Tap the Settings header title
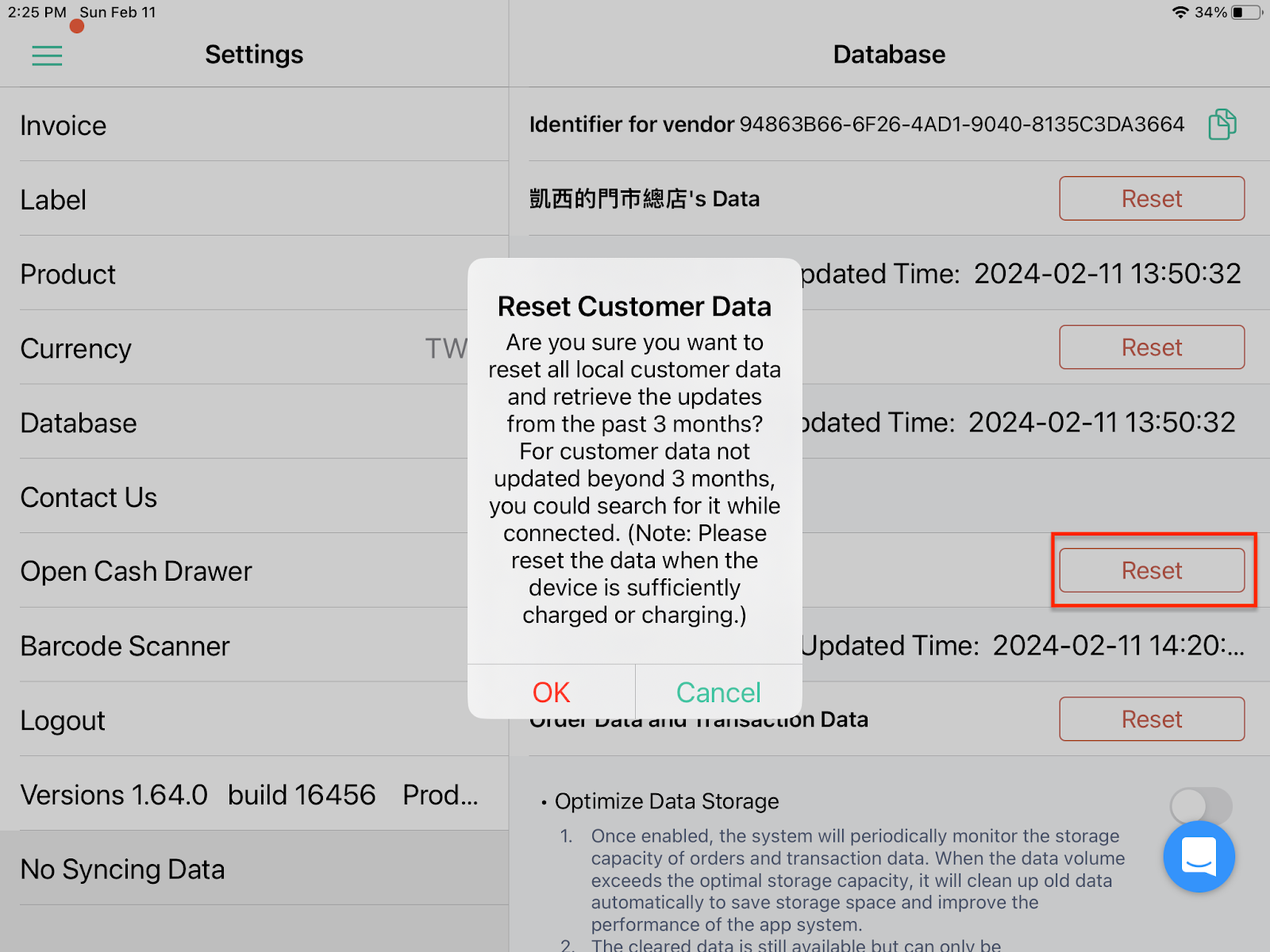 click(x=254, y=54)
